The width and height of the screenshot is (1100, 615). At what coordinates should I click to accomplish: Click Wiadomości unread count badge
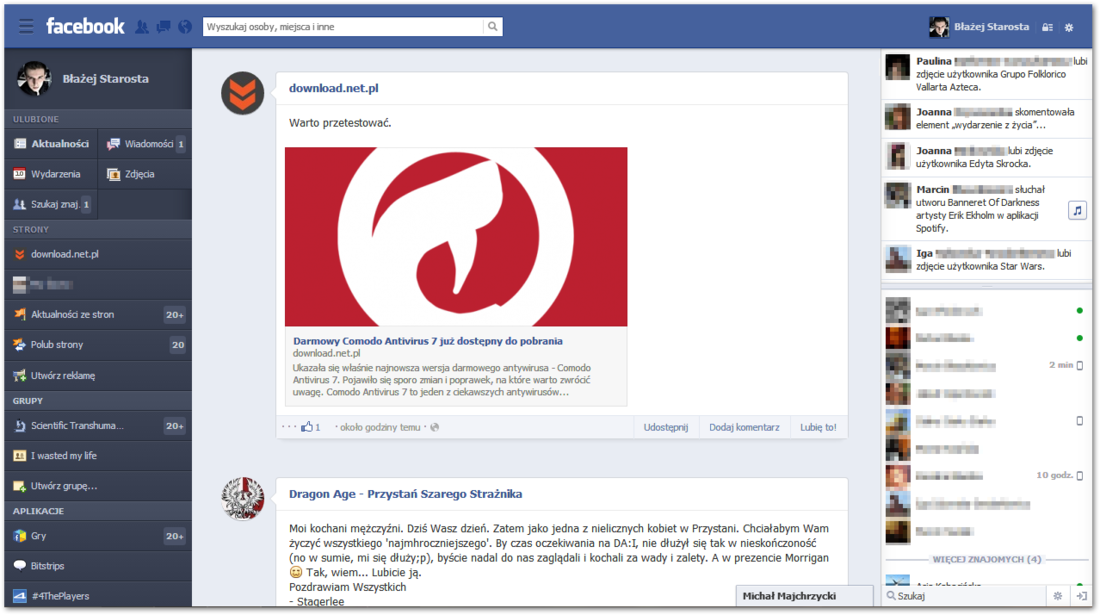click(x=180, y=144)
